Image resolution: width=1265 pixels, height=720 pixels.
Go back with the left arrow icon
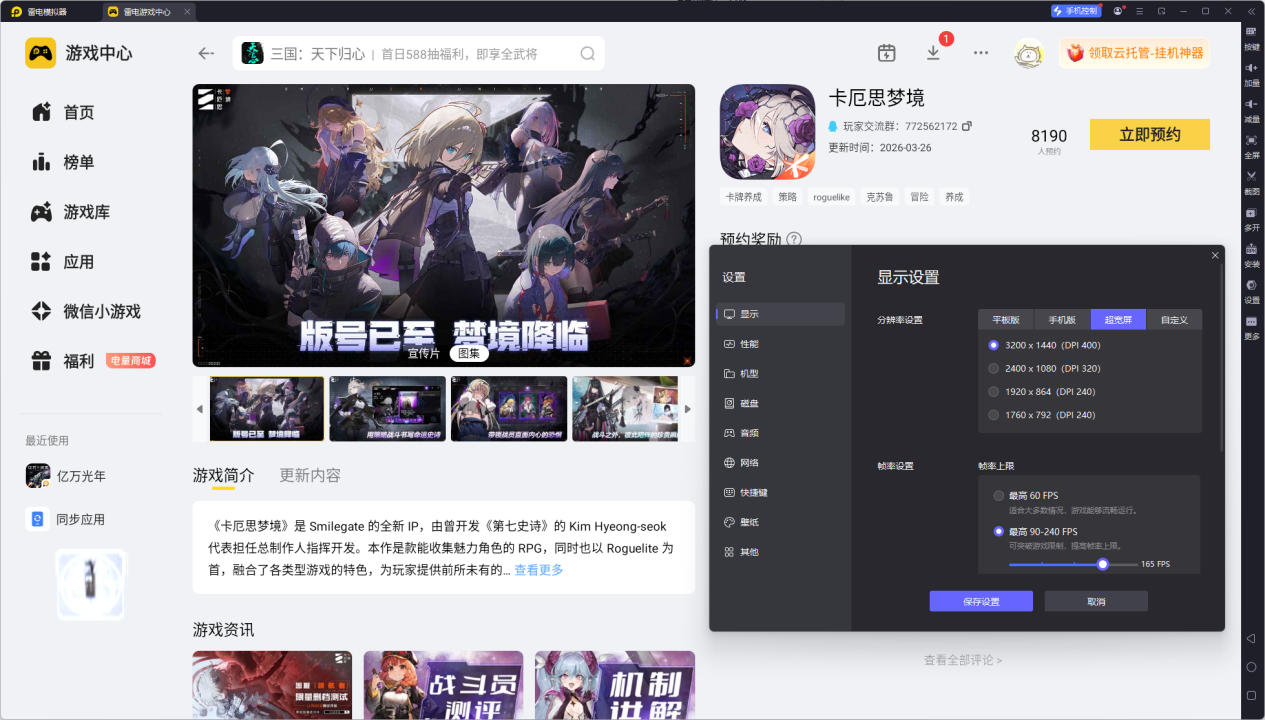(206, 53)
